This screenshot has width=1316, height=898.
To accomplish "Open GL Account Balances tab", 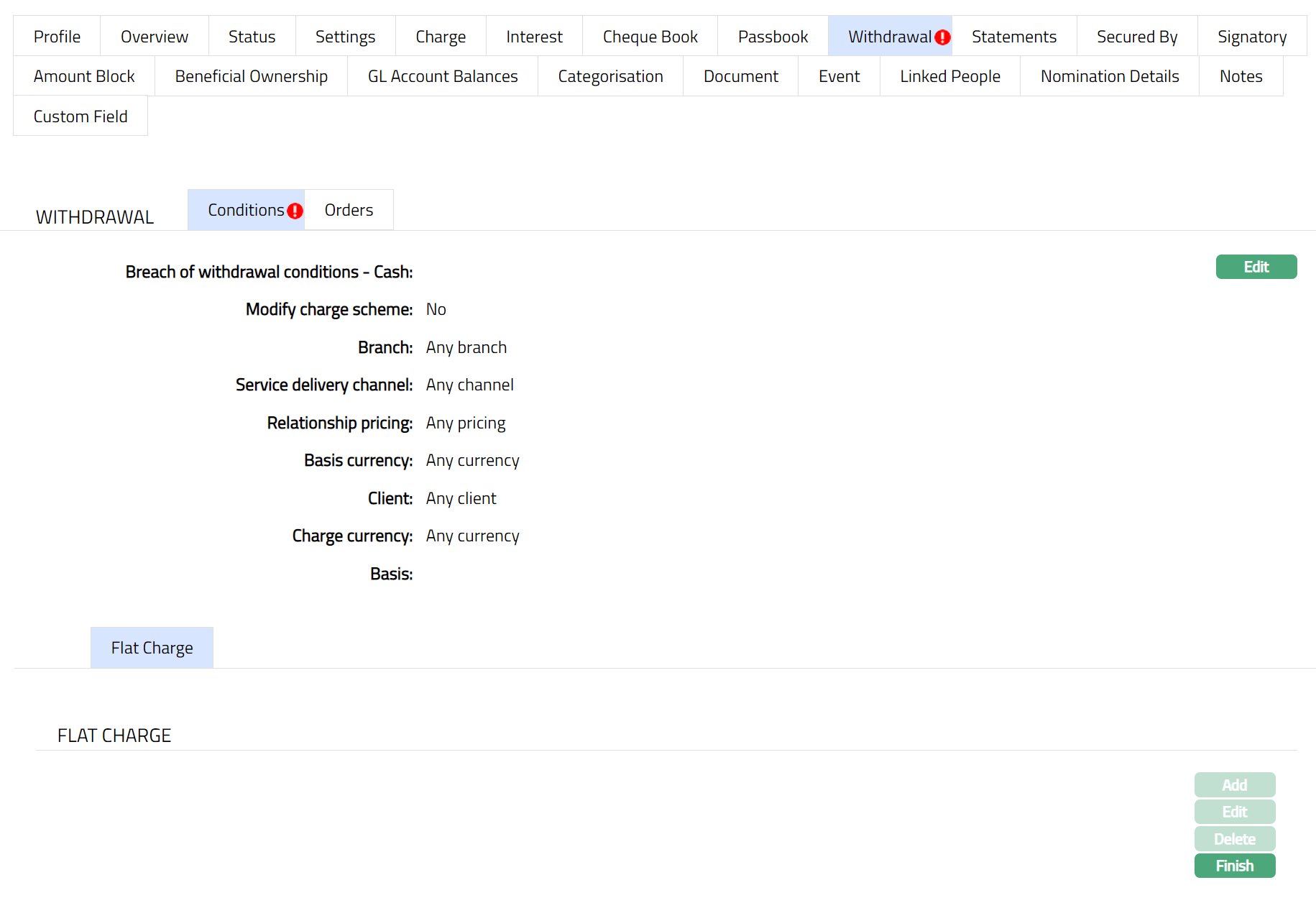I will (442, 76).
